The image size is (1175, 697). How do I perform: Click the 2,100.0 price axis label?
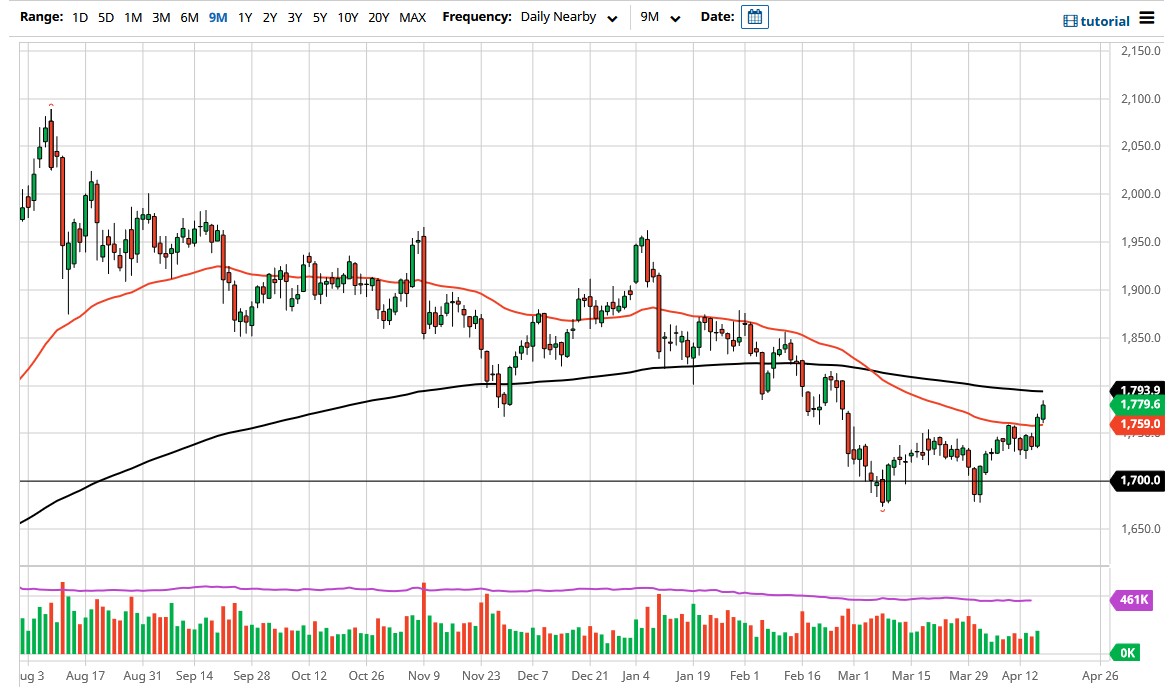pos(1141,99)
